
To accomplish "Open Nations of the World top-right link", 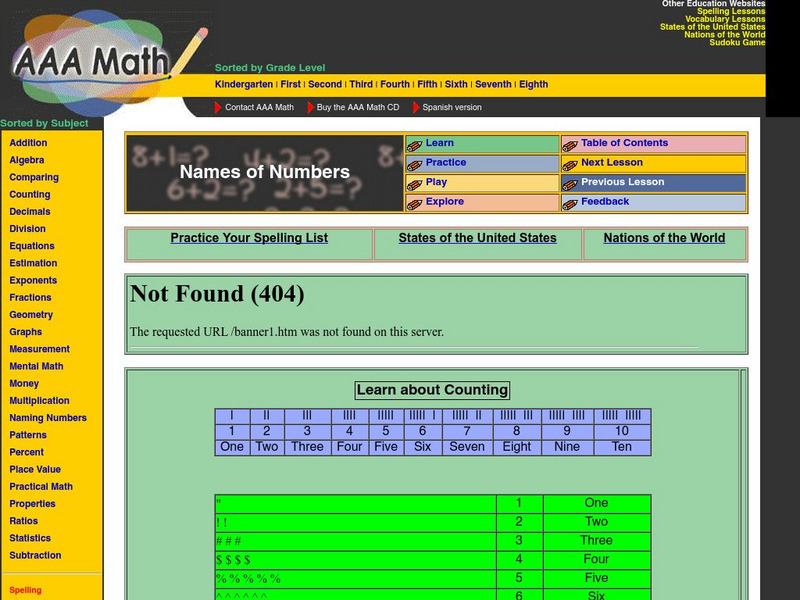I will click(x=724, y=35).
